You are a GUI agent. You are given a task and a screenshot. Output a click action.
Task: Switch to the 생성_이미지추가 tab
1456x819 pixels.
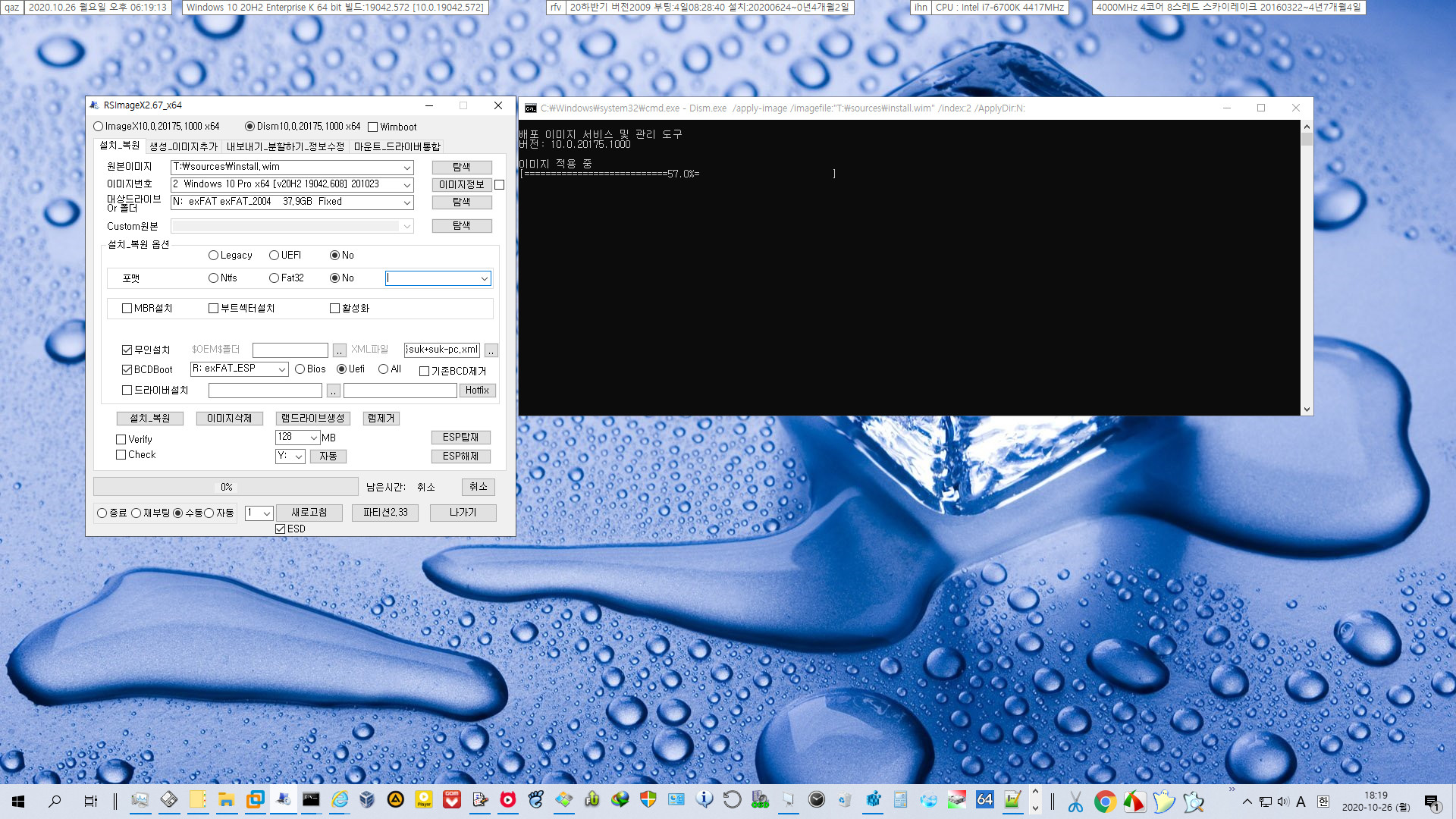tap(184, 146)
